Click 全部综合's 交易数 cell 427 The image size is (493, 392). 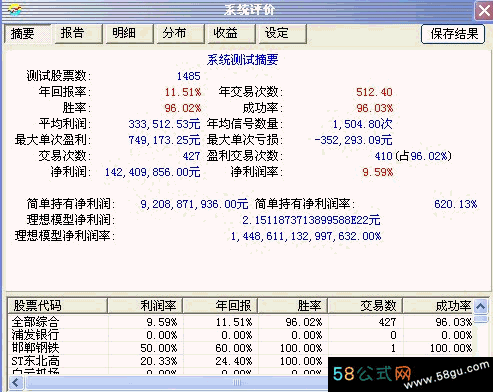click(x=387, y=322)
